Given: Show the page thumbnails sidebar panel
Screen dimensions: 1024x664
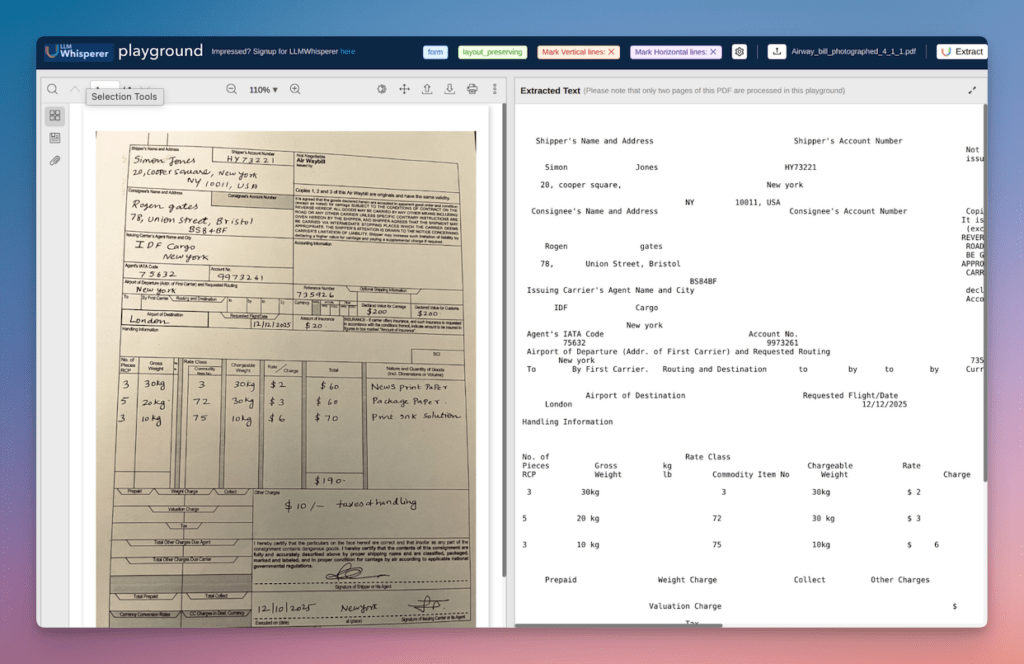Looking at the screenshot, I should click(x=55, y=116).
